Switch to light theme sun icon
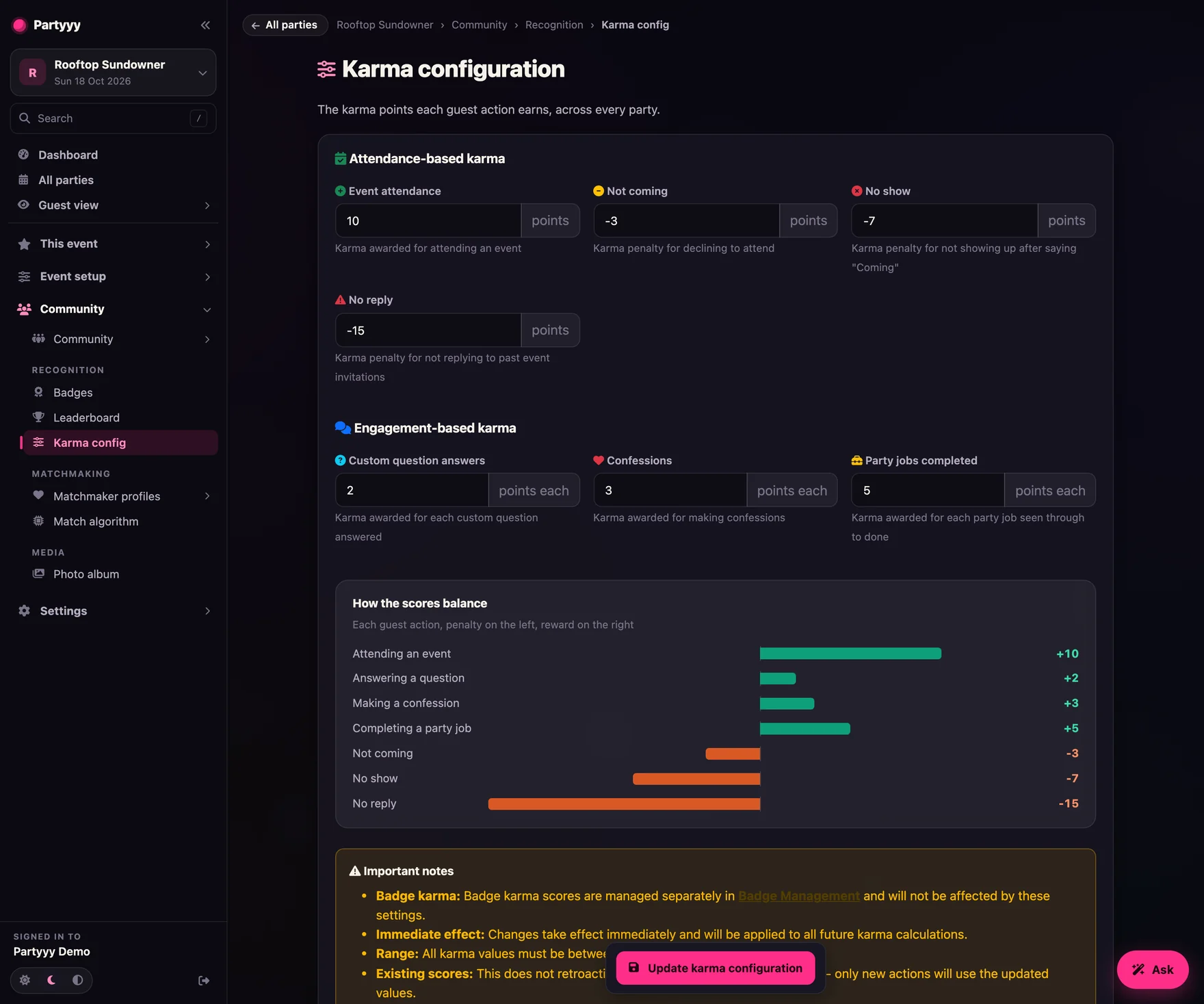The image size is (1204, 1004). 25,980
